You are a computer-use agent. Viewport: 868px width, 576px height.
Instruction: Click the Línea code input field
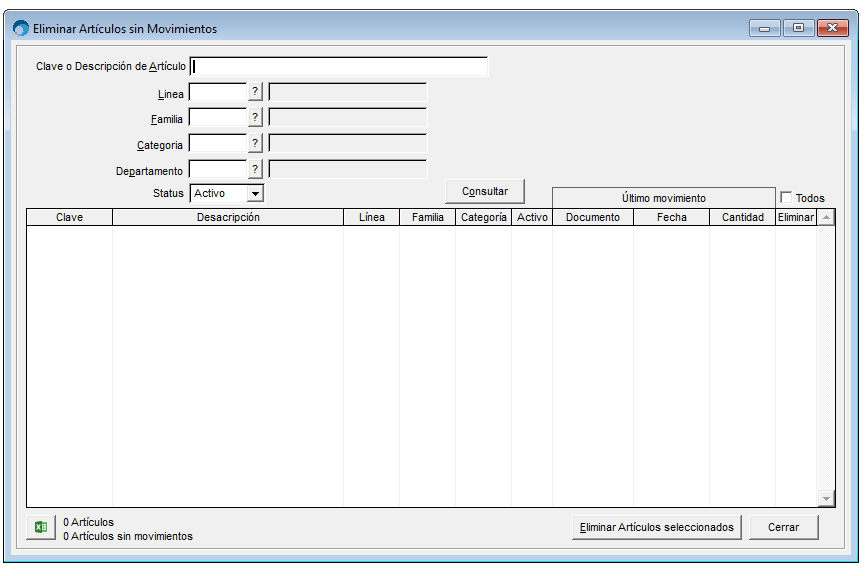pyautogui.click(x=217, y=93)
